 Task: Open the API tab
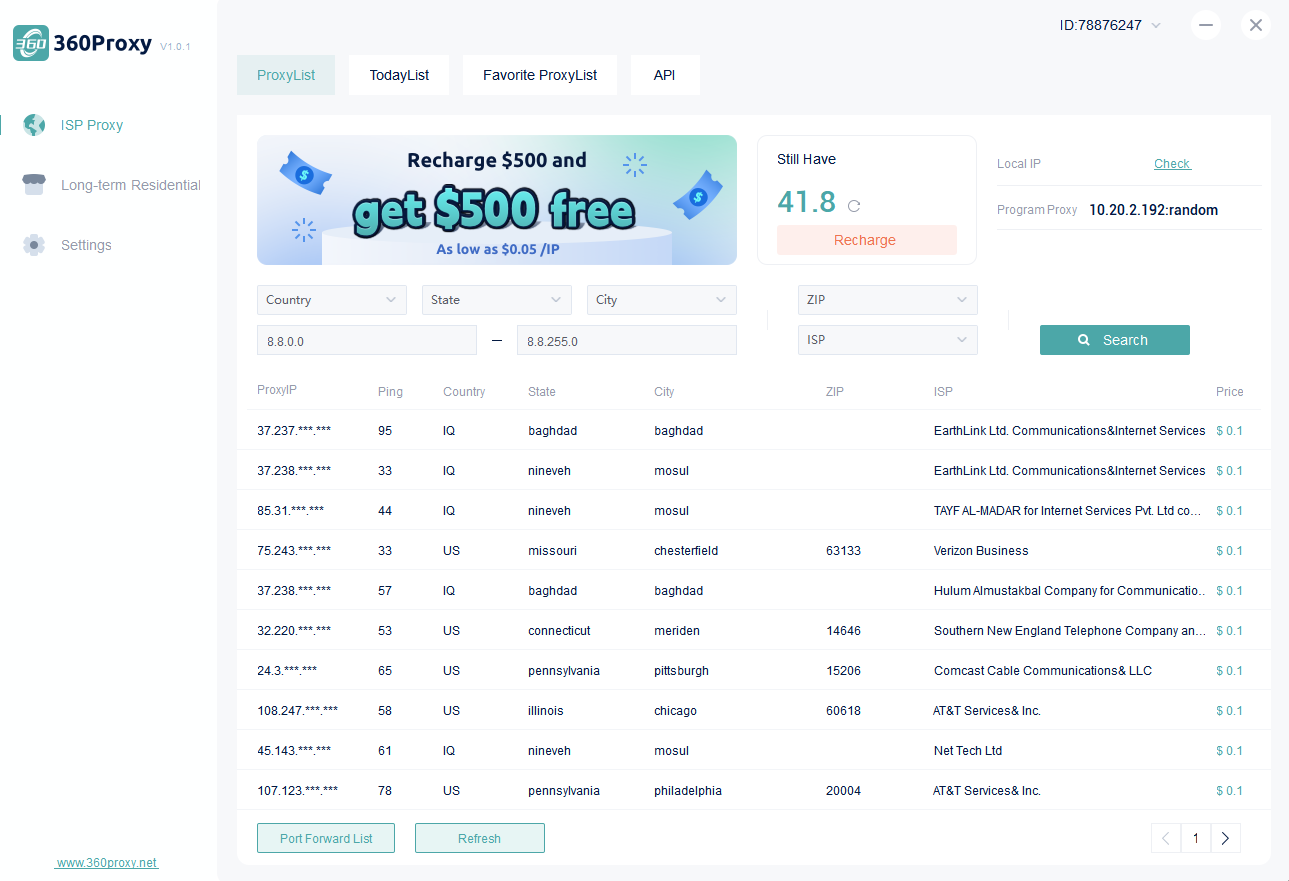click(x=665, y=75)
